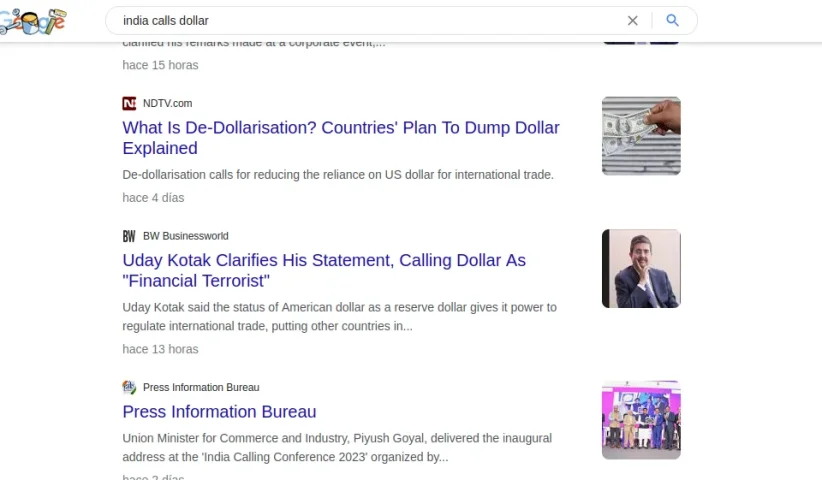Open Press Information Bureau source label
Screen dimensions: 822x480
tap(201, 387)
